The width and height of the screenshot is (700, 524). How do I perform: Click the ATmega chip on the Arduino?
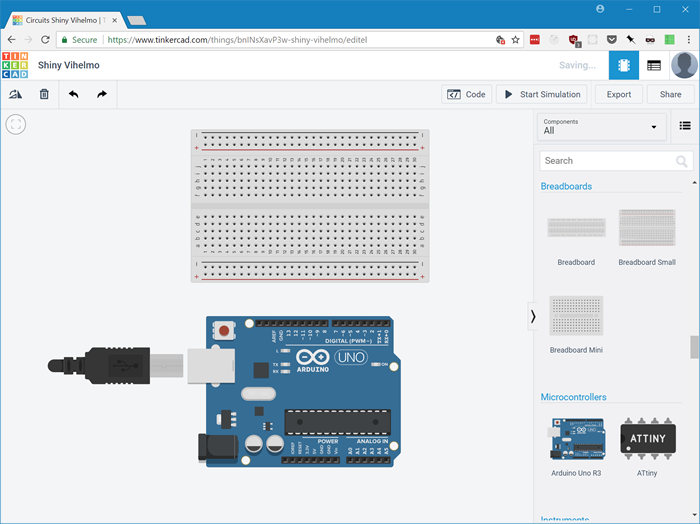[x=338, y=422]
